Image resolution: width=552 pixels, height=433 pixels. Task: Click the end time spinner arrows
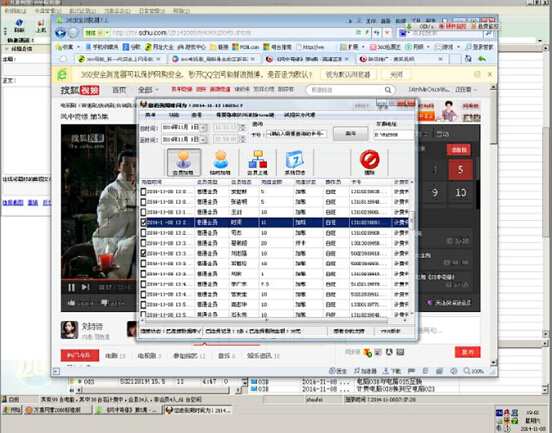[x=242, y=139]
